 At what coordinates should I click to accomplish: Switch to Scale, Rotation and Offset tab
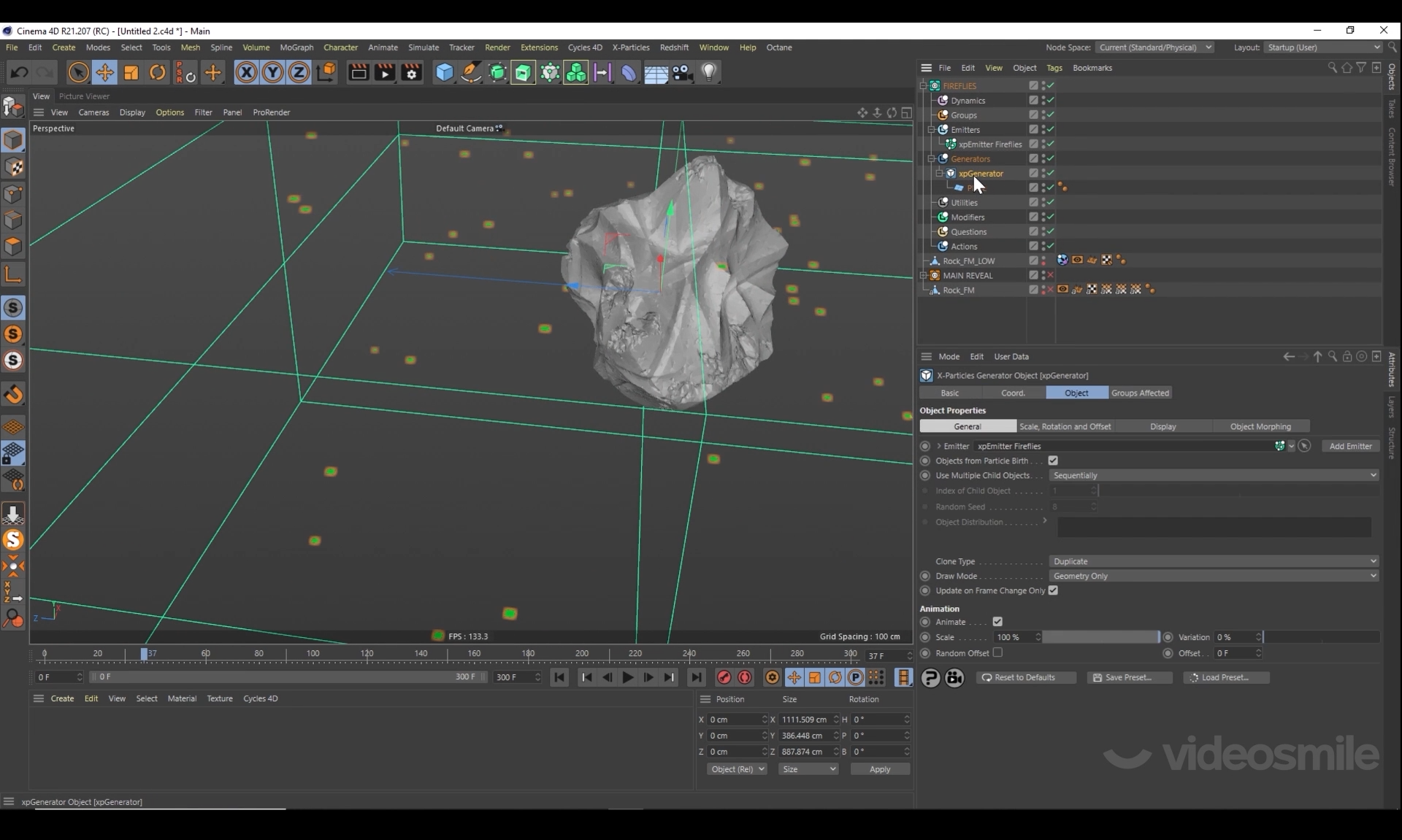click(1065, 426)
